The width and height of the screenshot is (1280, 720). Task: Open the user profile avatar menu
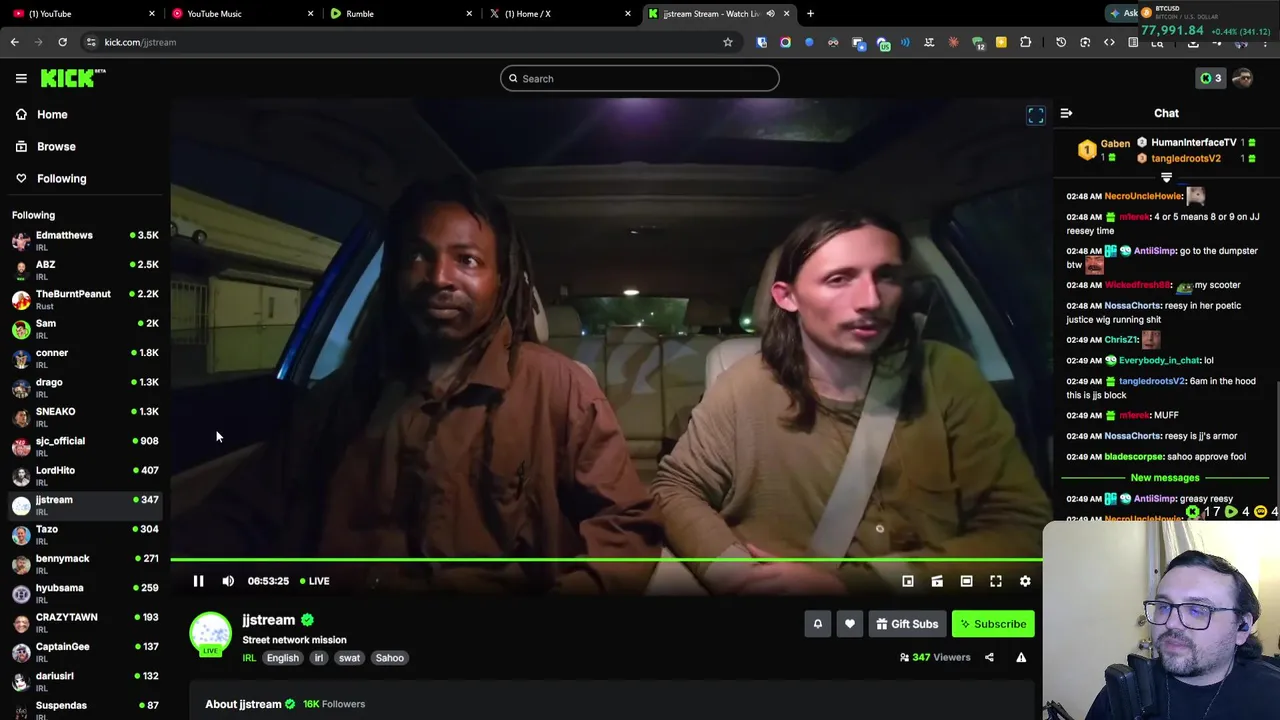1242,78
